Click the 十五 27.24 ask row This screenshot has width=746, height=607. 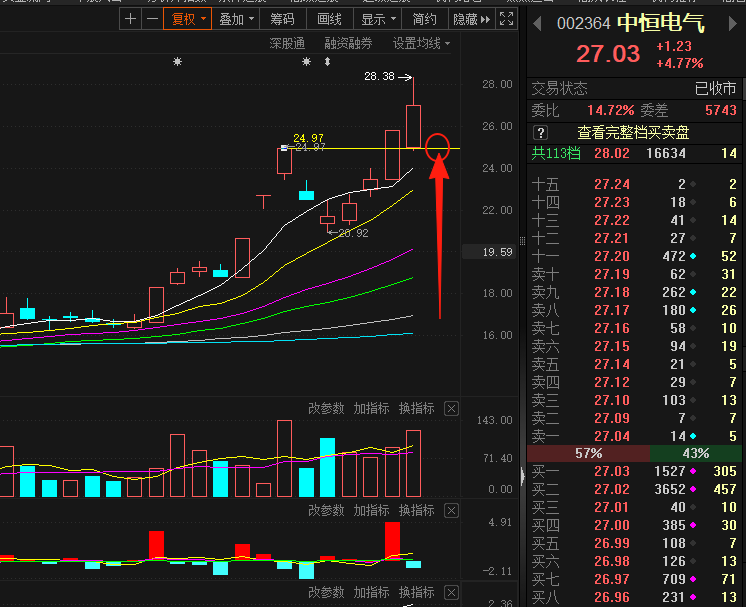(634, 185)
